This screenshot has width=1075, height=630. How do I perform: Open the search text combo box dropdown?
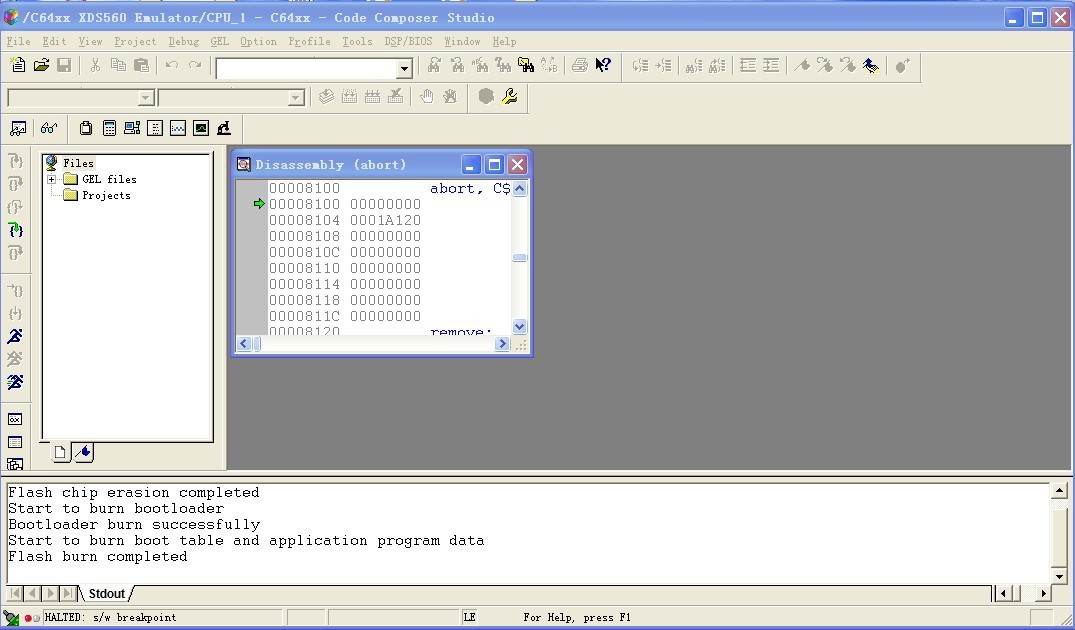tap(404, 68)
